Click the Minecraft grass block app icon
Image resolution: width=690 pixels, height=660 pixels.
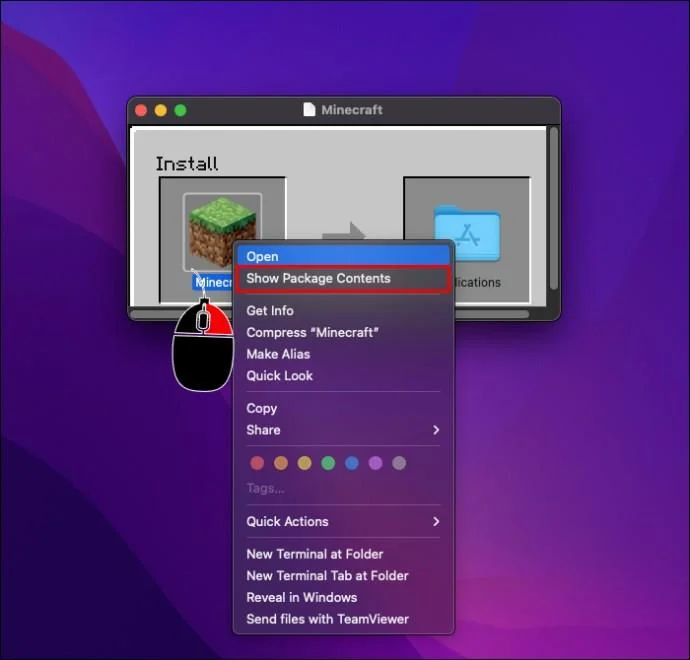coord(223,232)
